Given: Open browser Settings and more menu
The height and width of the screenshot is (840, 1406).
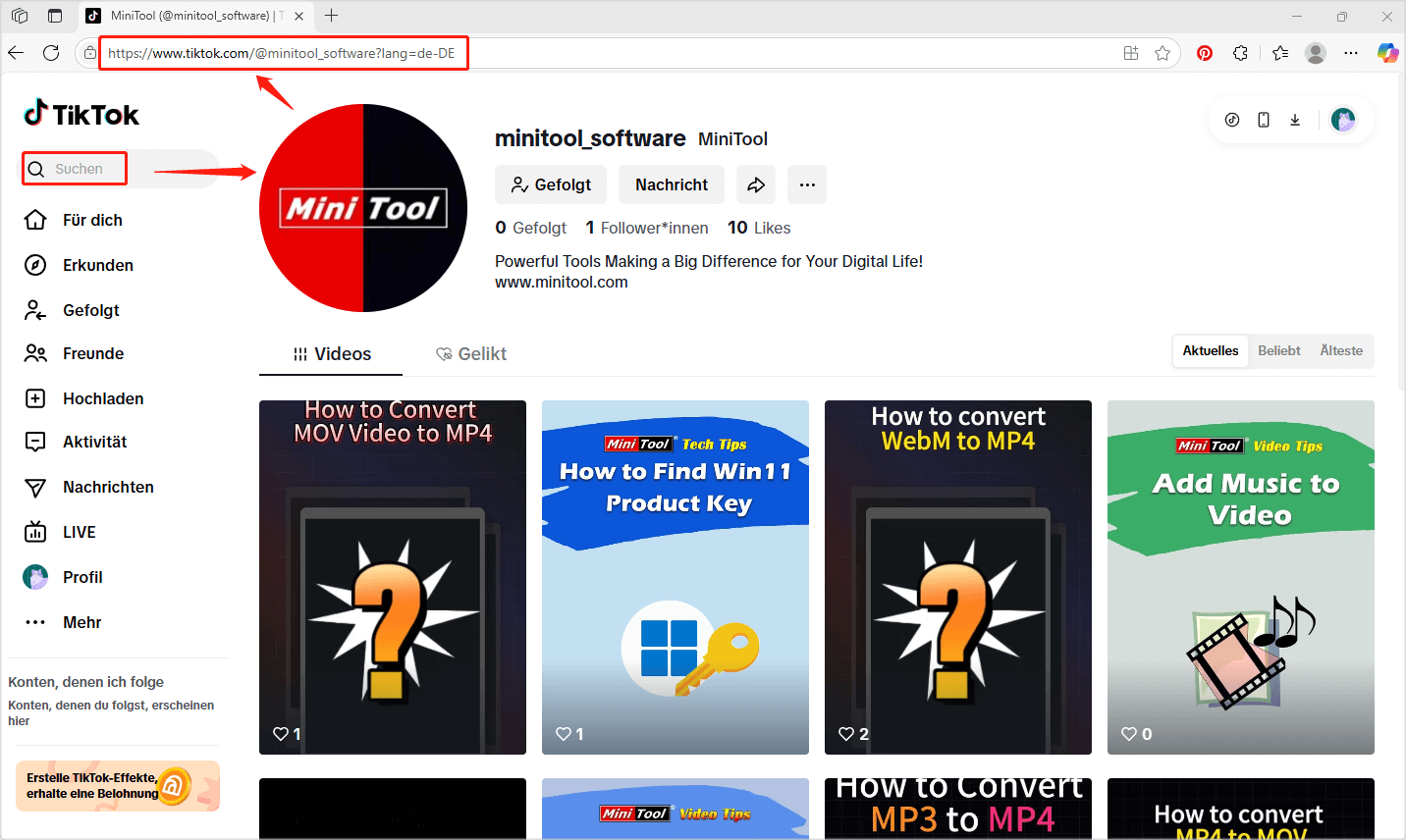Looking at the screenshot, I should pos(1351,53).
